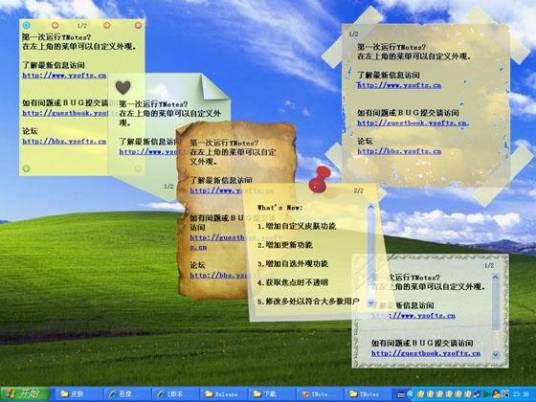Viewport: 536px width, 402px height.
Task: Open the 下载 folder taskbar button
Action: pos(271,394)
